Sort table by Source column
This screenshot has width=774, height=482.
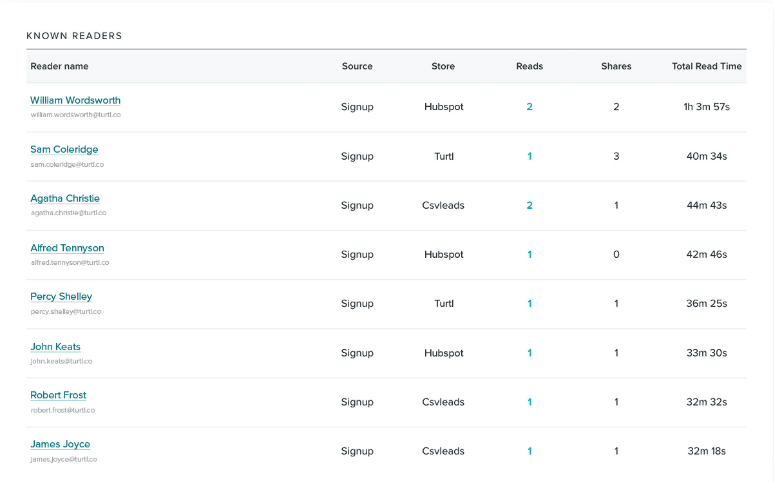coord(357,67)
